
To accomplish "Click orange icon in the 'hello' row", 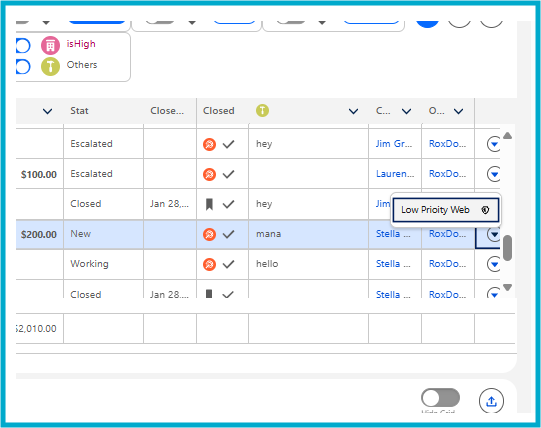I will click(209, 264).
